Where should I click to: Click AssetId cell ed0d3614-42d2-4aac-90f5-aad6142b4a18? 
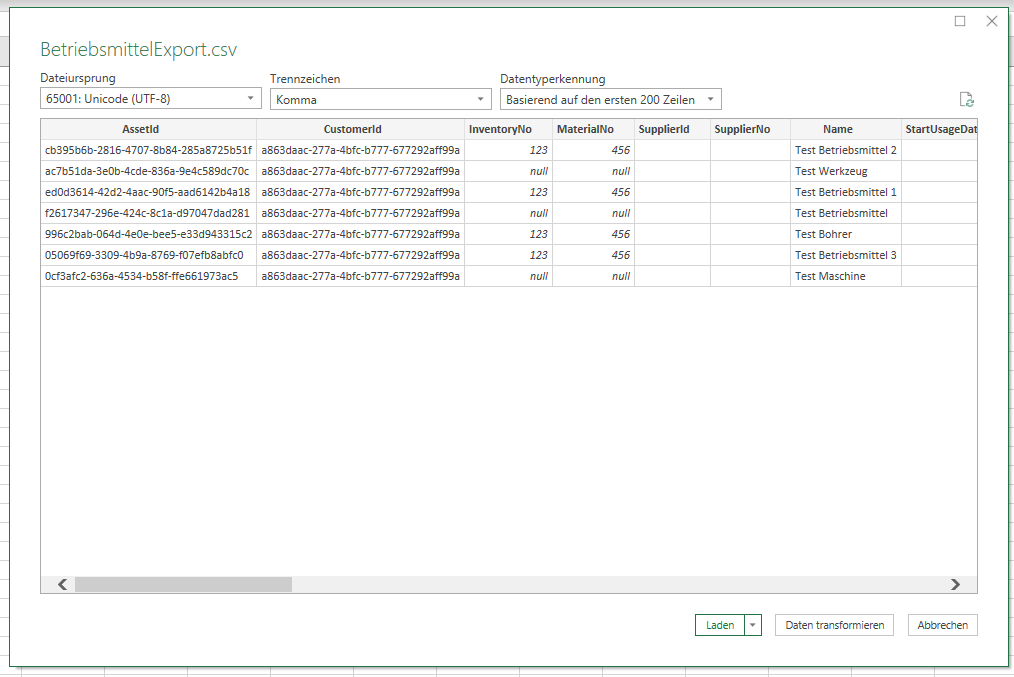tap(148, 192)
